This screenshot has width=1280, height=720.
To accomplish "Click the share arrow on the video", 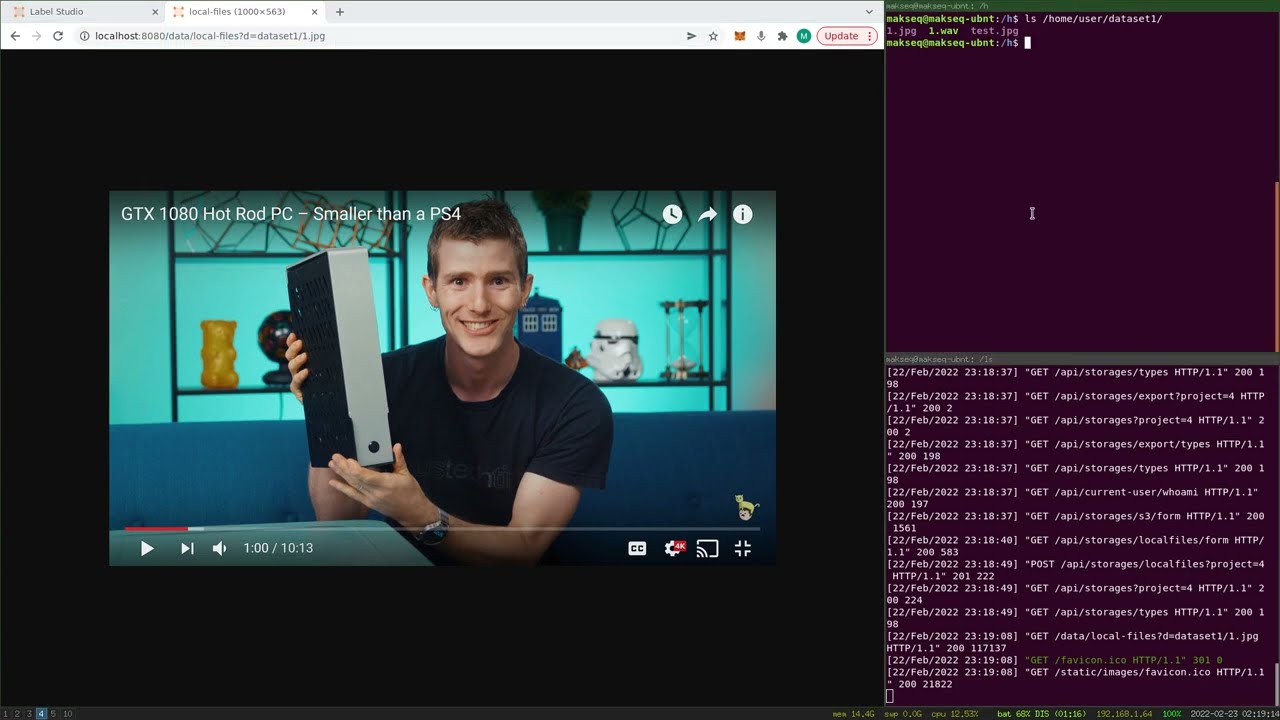I will [x=708, y=214].
